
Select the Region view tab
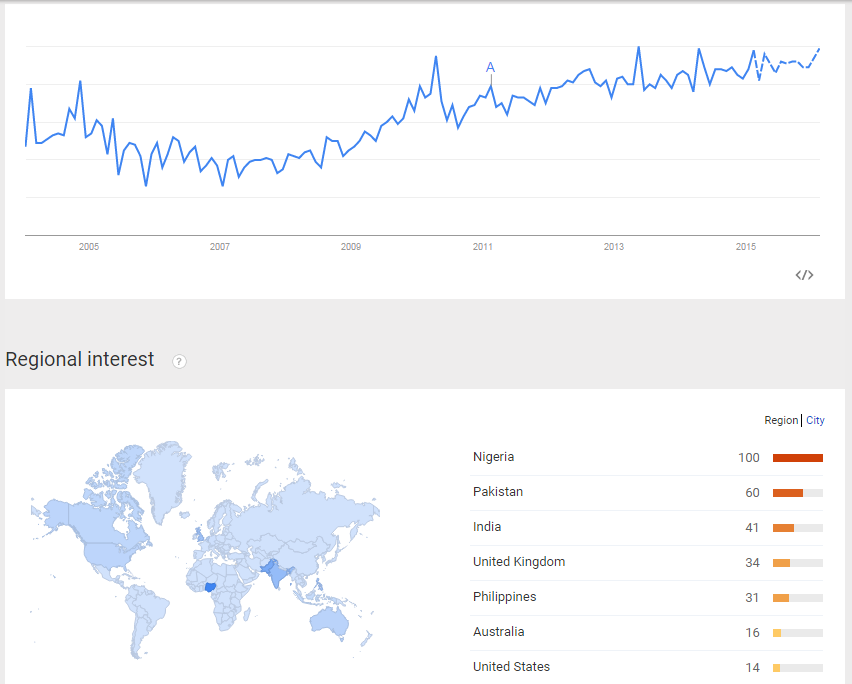coord(781,420)
